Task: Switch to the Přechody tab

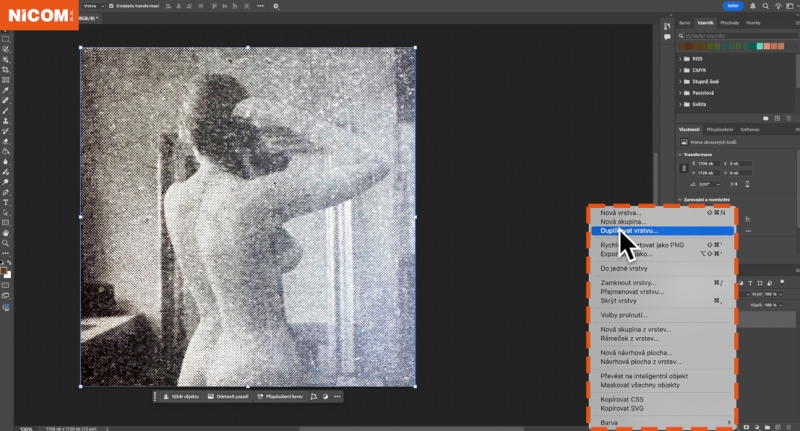Action: [x=728, y=22]
